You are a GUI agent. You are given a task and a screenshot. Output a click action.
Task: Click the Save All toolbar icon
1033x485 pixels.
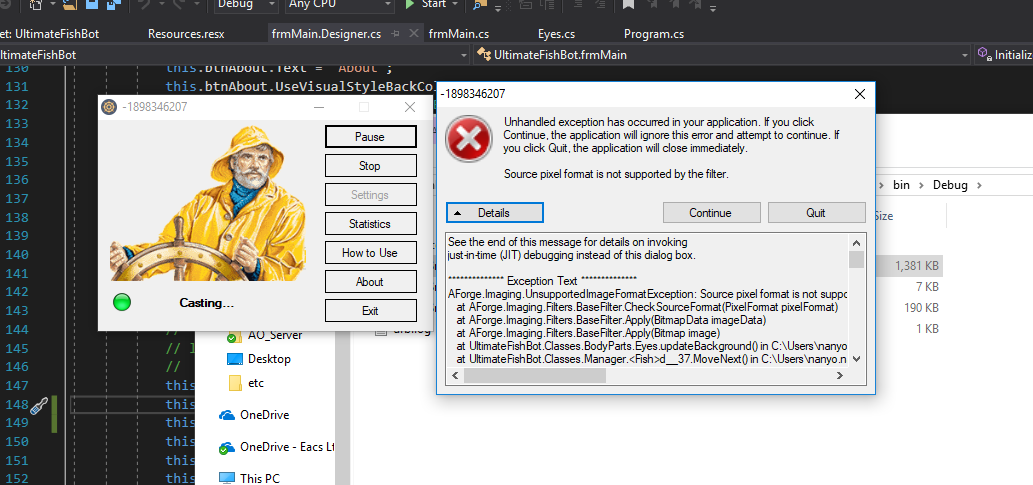point(113,5)
